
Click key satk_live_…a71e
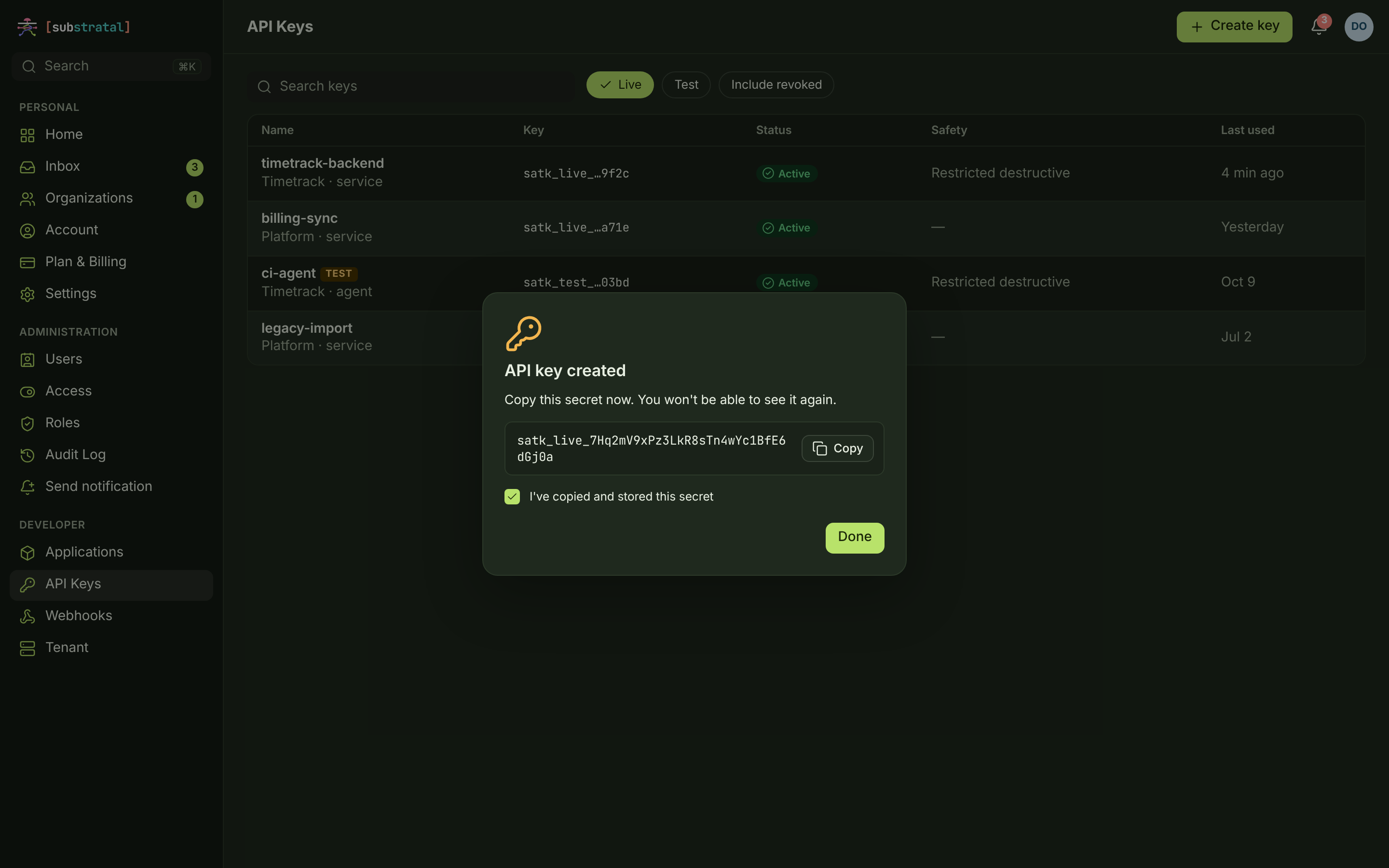pos(576,227)
